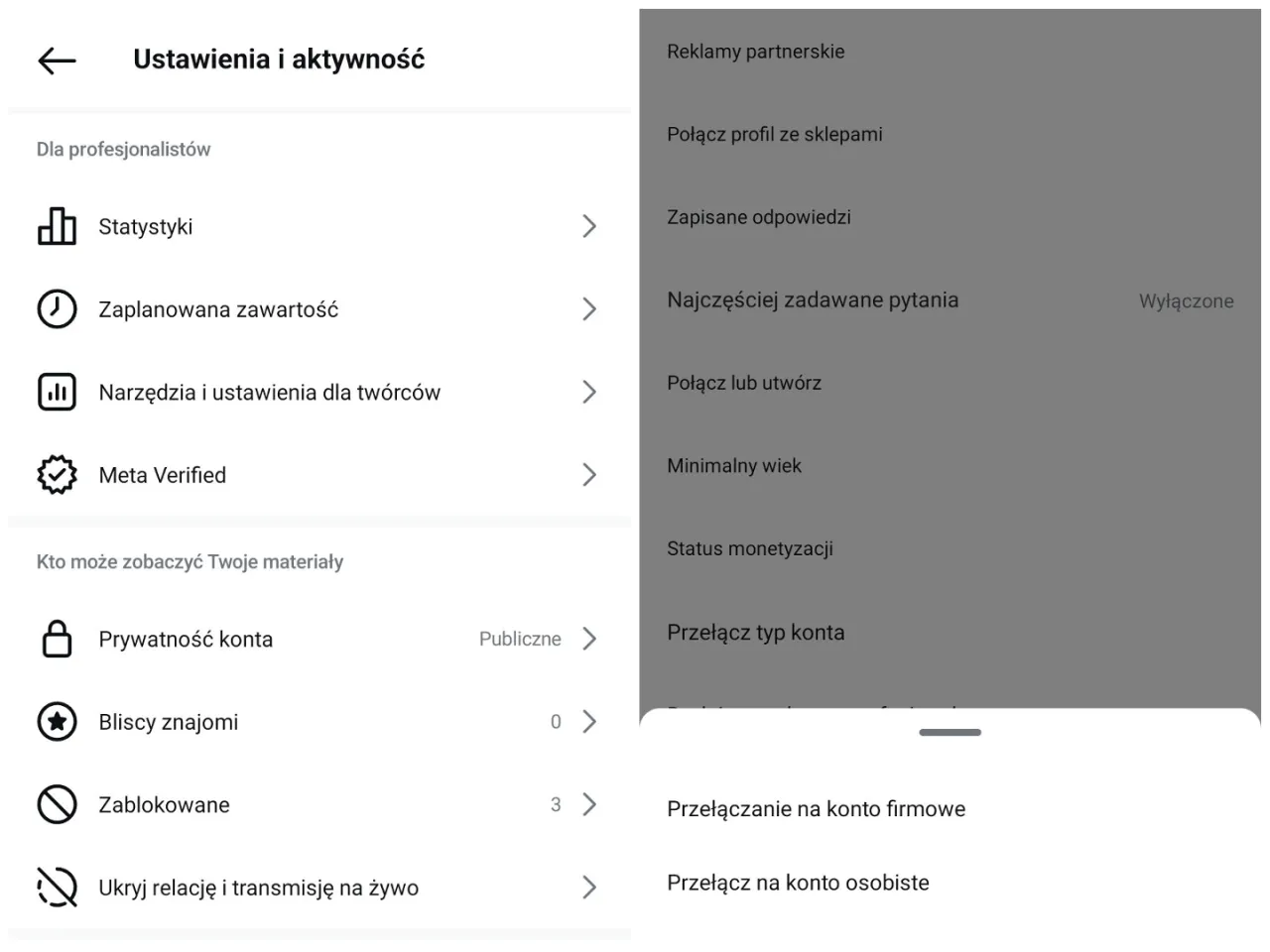Click the Meta Verified badge icon

57,475
